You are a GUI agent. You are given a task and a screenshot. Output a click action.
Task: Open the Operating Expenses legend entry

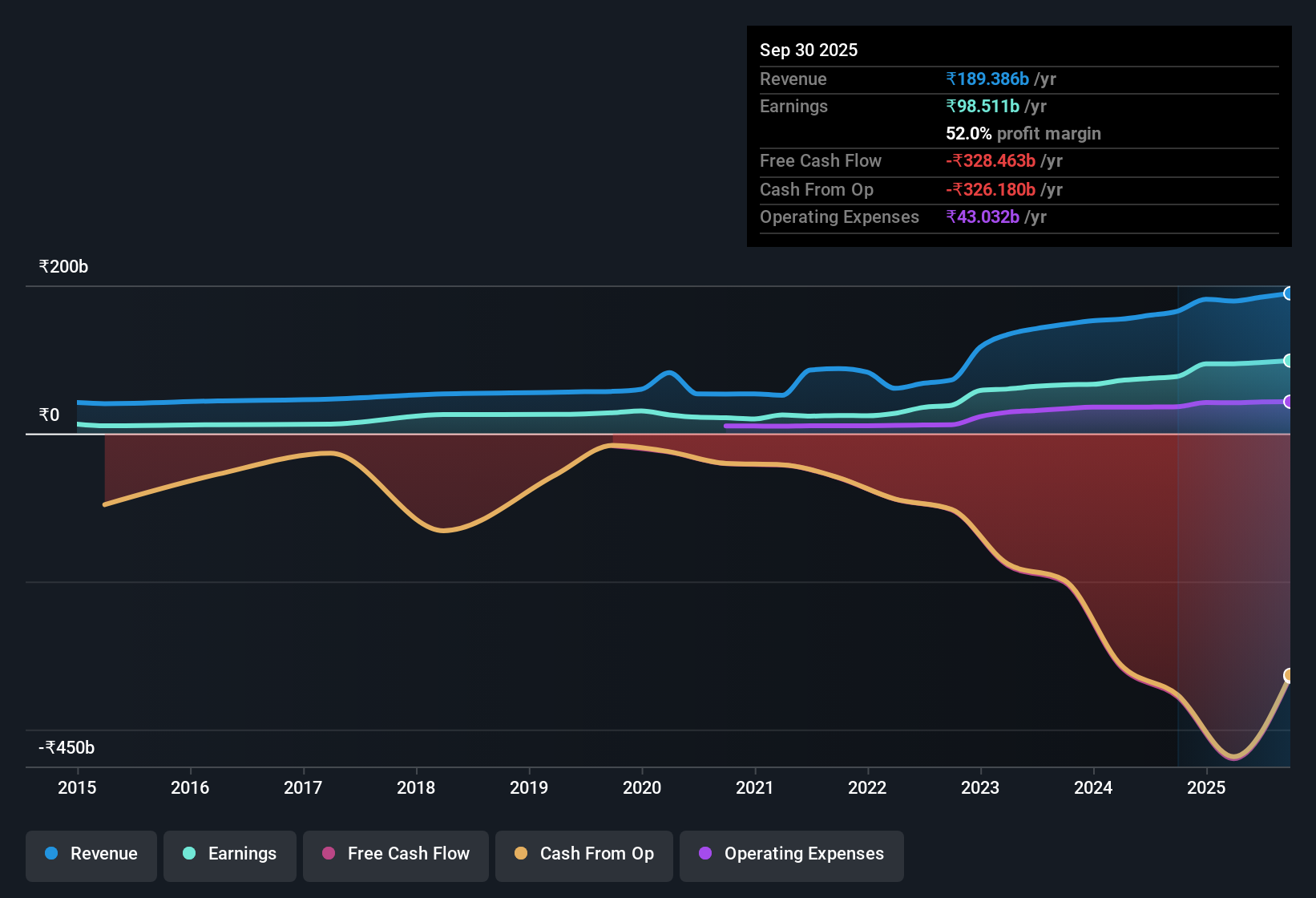click(x=791, y=854)
